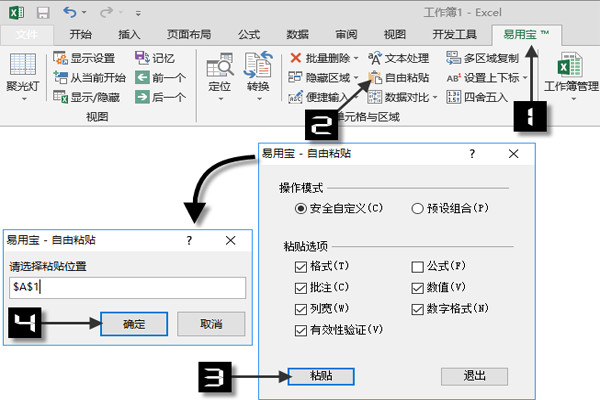
Task: Click the help question mark in options dialog
Action: [472, 154]
